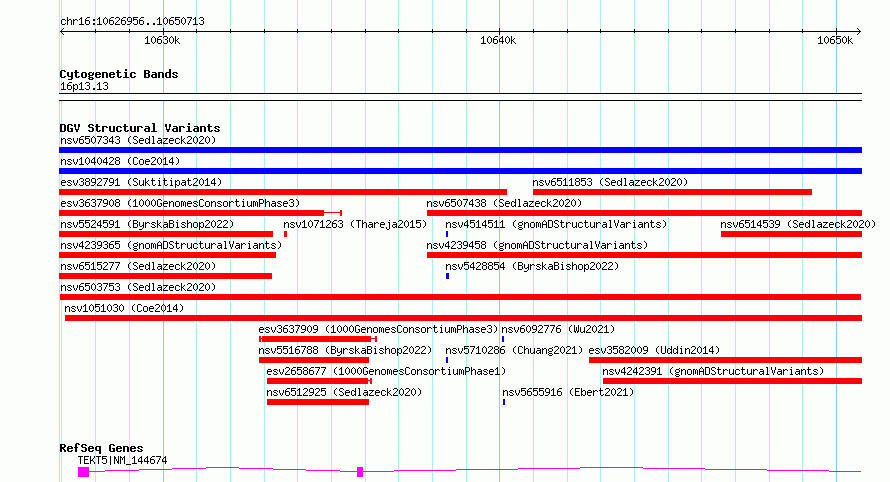This screenshot has height=482, width=890.
Task: Select the red bar under nsv6512925
Action: pyautogui.click(x=318, y=402)
